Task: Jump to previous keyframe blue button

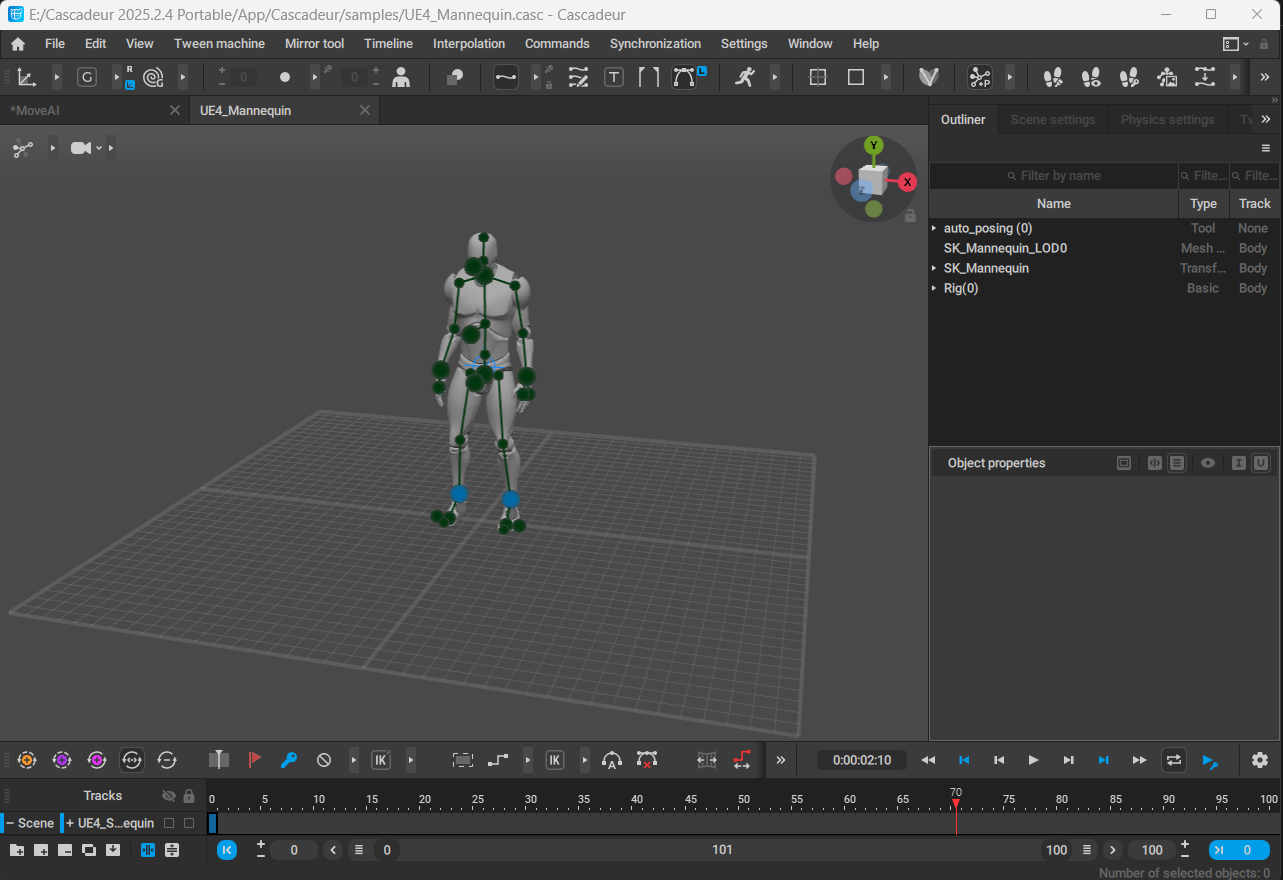Action: (x=964, y=760)
